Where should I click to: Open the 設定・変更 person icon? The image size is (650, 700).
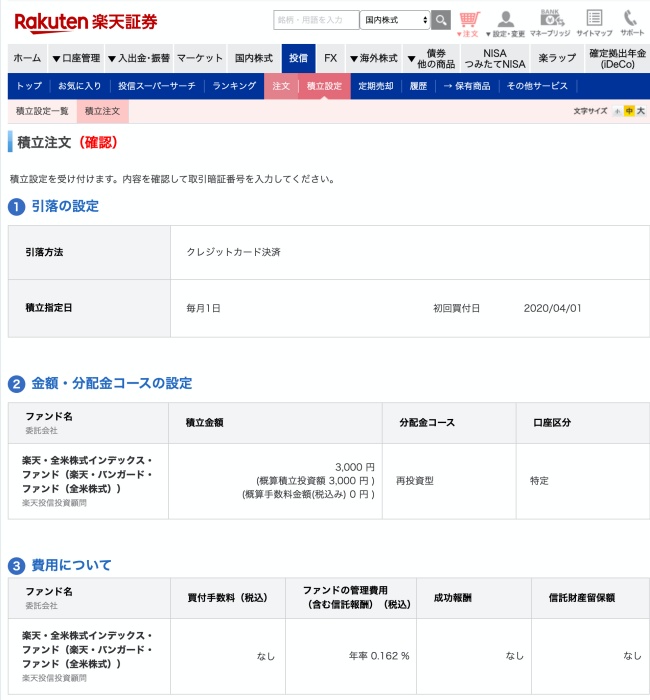tap(505, 25)
